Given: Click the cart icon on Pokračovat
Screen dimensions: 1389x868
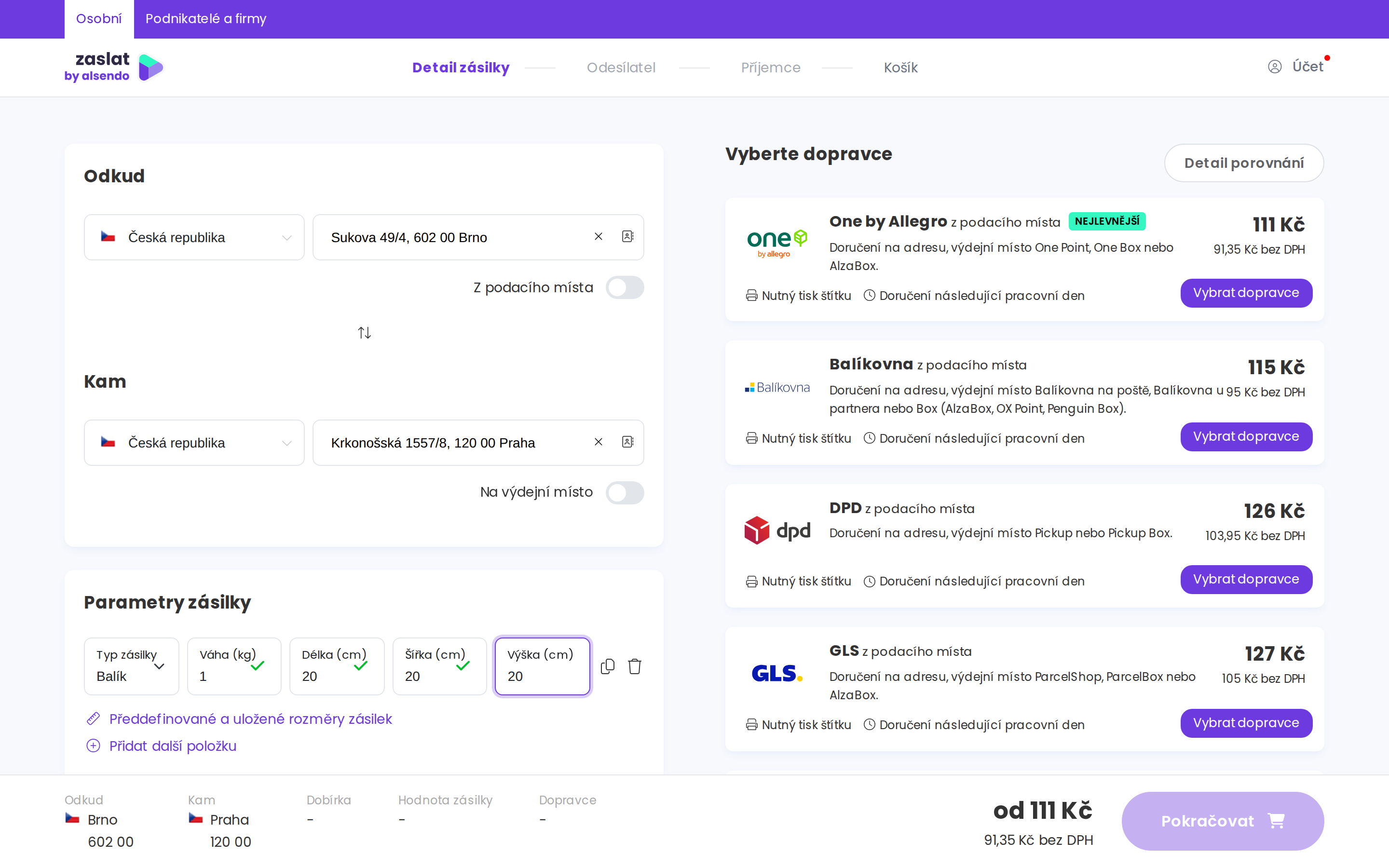Looking at the screenshot, I should (x=1276, y=821).
